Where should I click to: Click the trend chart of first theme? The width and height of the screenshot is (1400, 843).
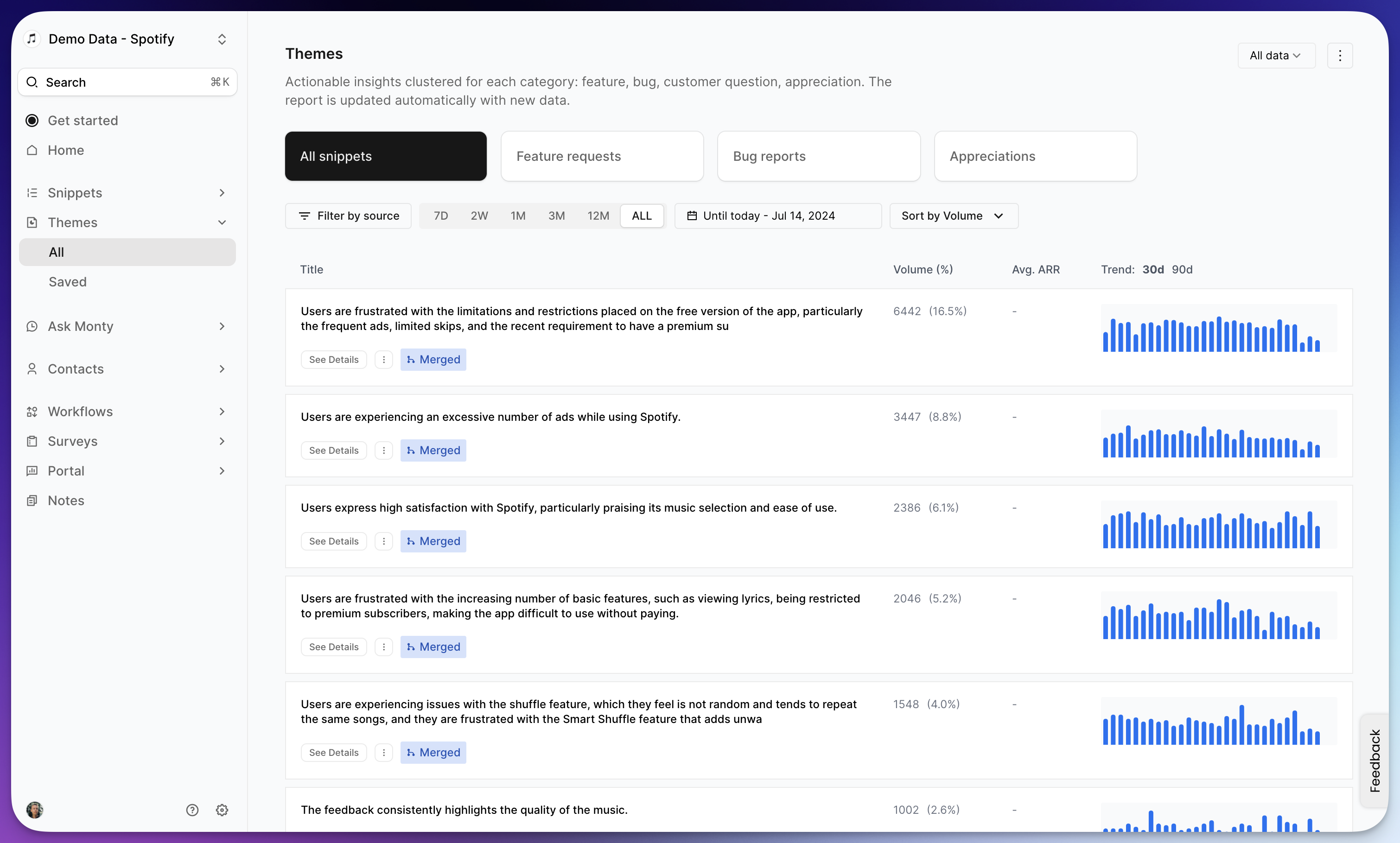click(1218, 329)
